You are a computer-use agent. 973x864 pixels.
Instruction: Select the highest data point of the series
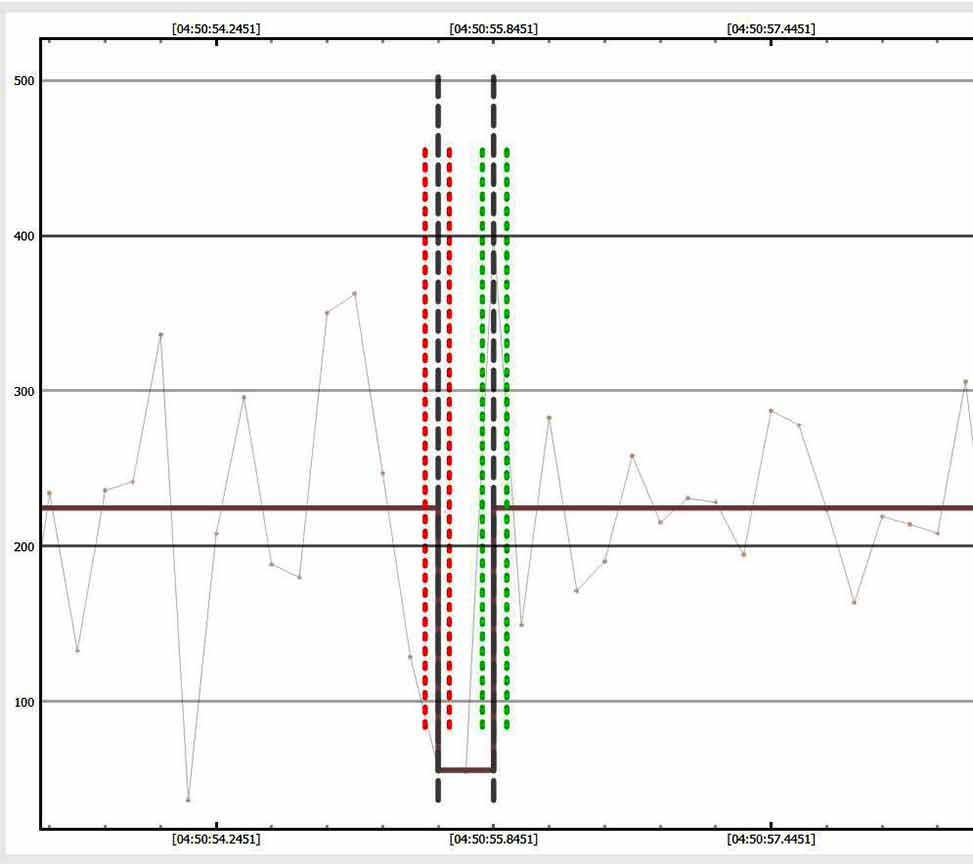pyautogui.click(x=355, y=294)
